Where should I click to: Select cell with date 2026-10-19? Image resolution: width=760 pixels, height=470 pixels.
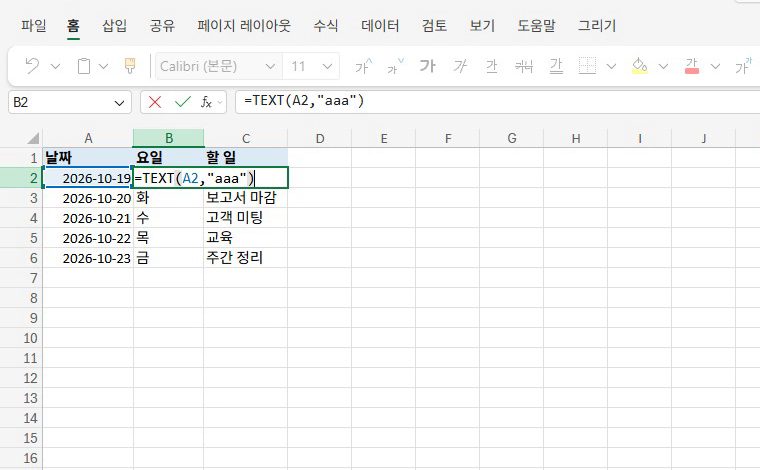pyautogui.click(x=88, y=178)
